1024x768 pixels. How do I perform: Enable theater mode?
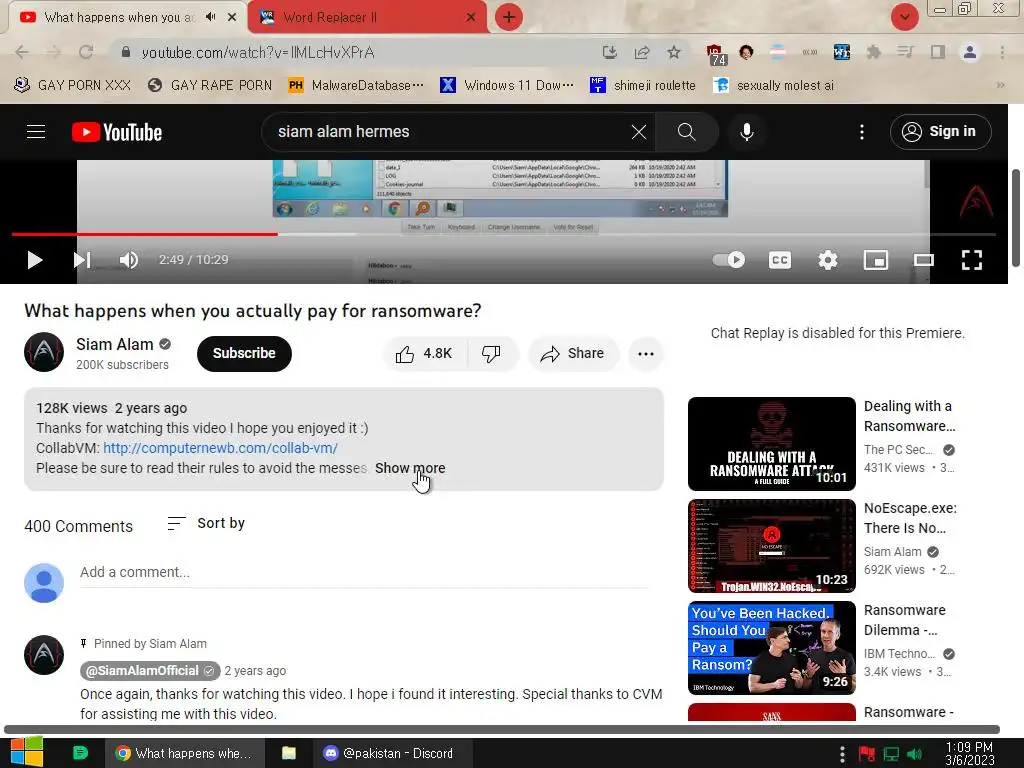[923, 260]
